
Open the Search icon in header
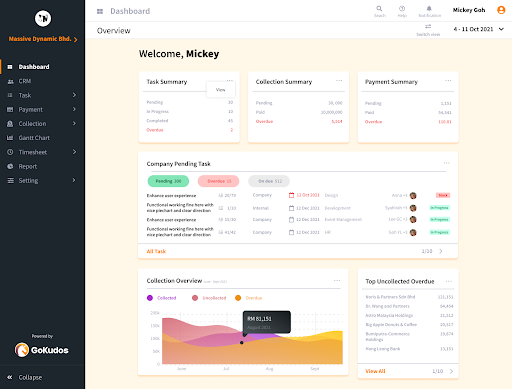click(x=379, y=9)
